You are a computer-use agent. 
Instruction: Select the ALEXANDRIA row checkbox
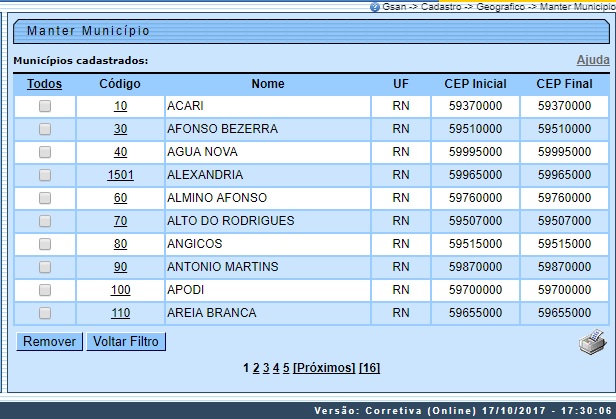tap(45, 175)
